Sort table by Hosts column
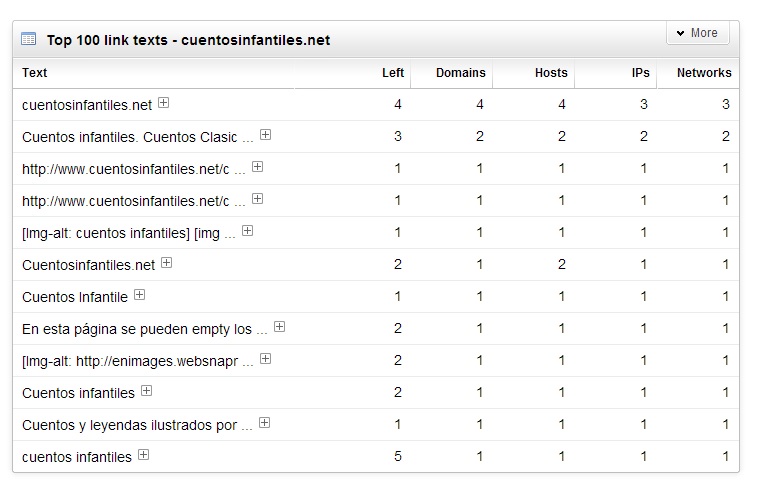Viewport: 757px width, 486px height. 551,73
